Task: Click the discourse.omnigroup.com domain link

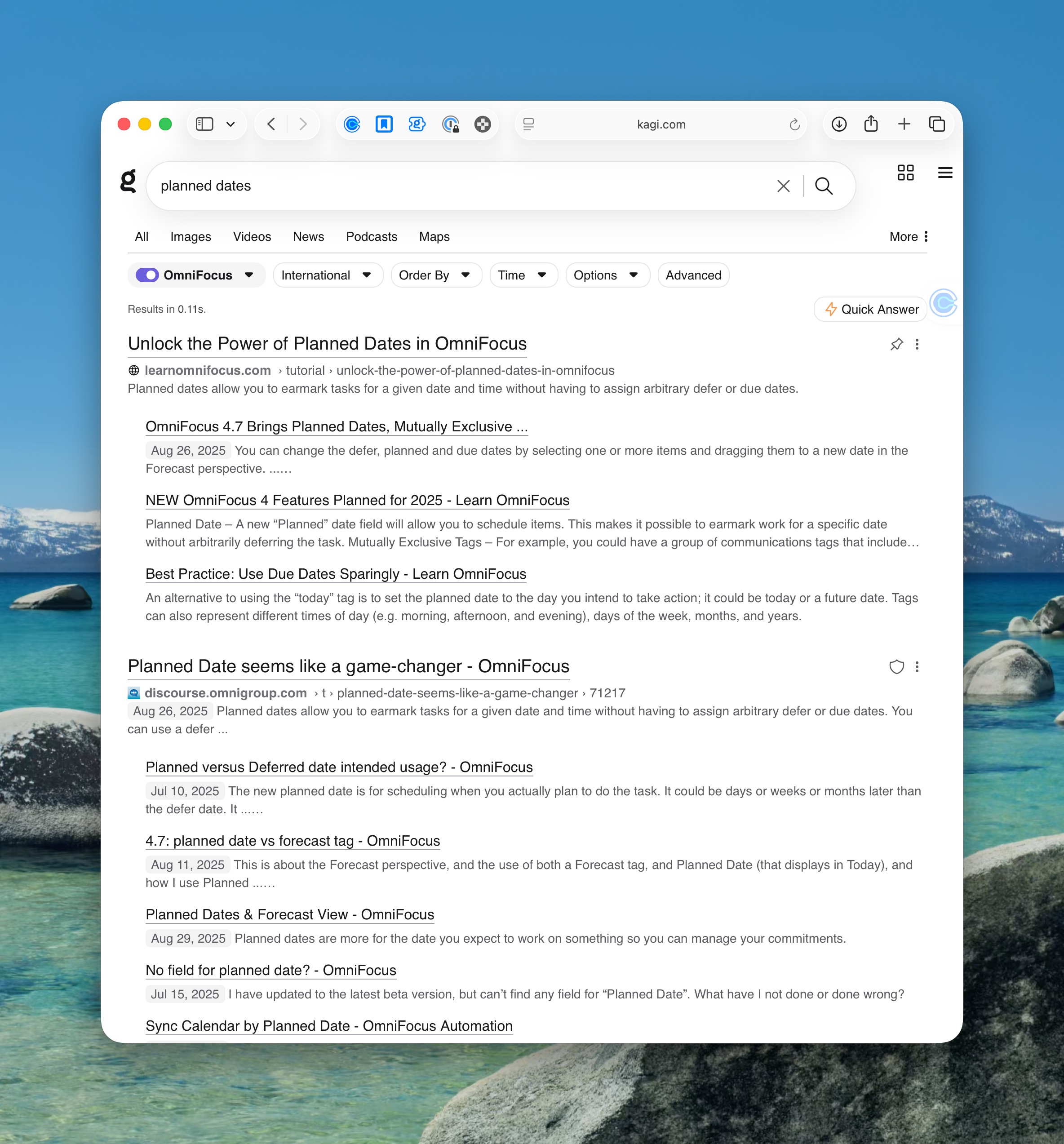Action: point(225,693)
